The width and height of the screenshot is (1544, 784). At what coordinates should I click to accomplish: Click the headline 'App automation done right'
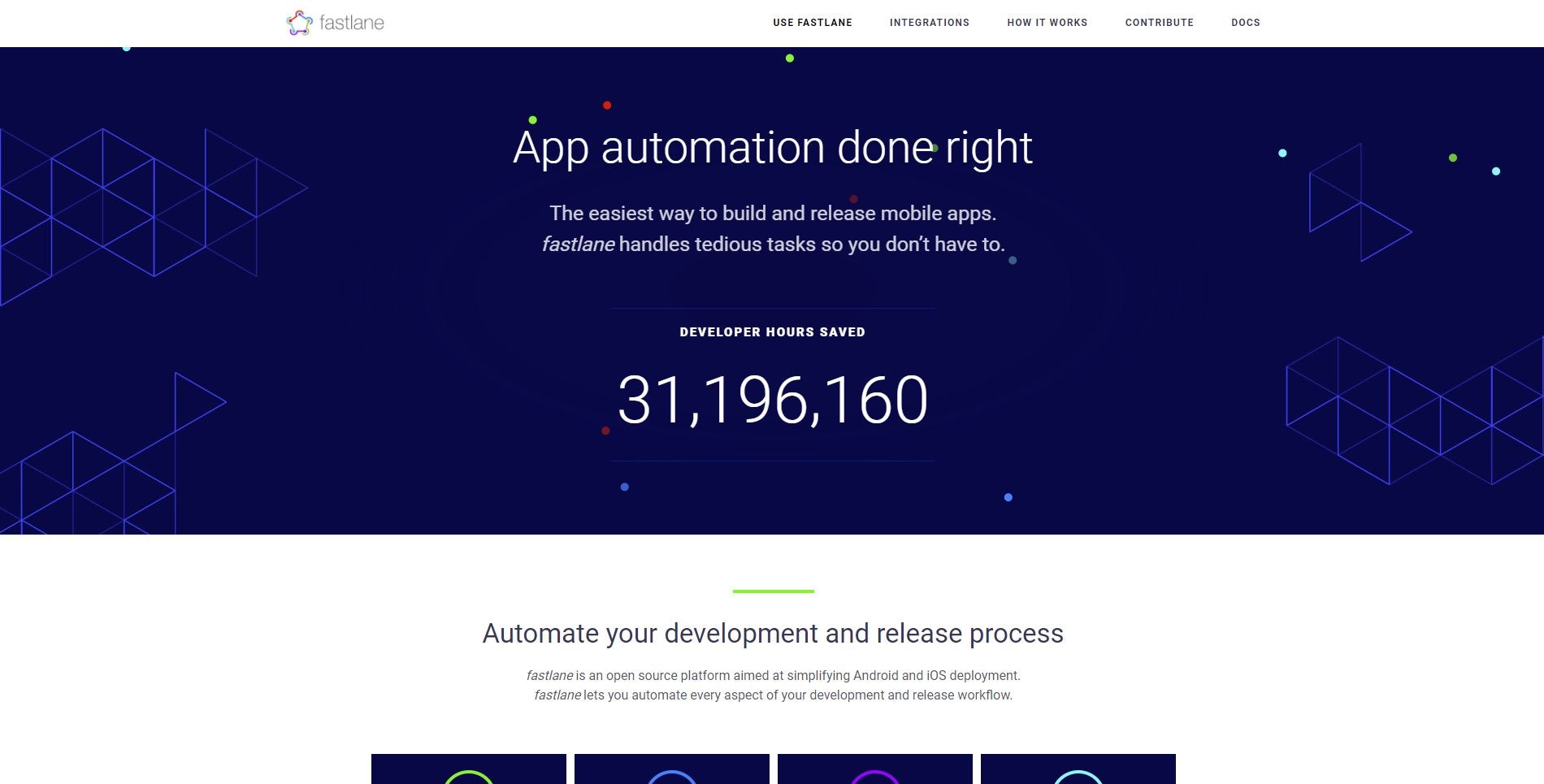pyautogui.click(x=773, y=149)
